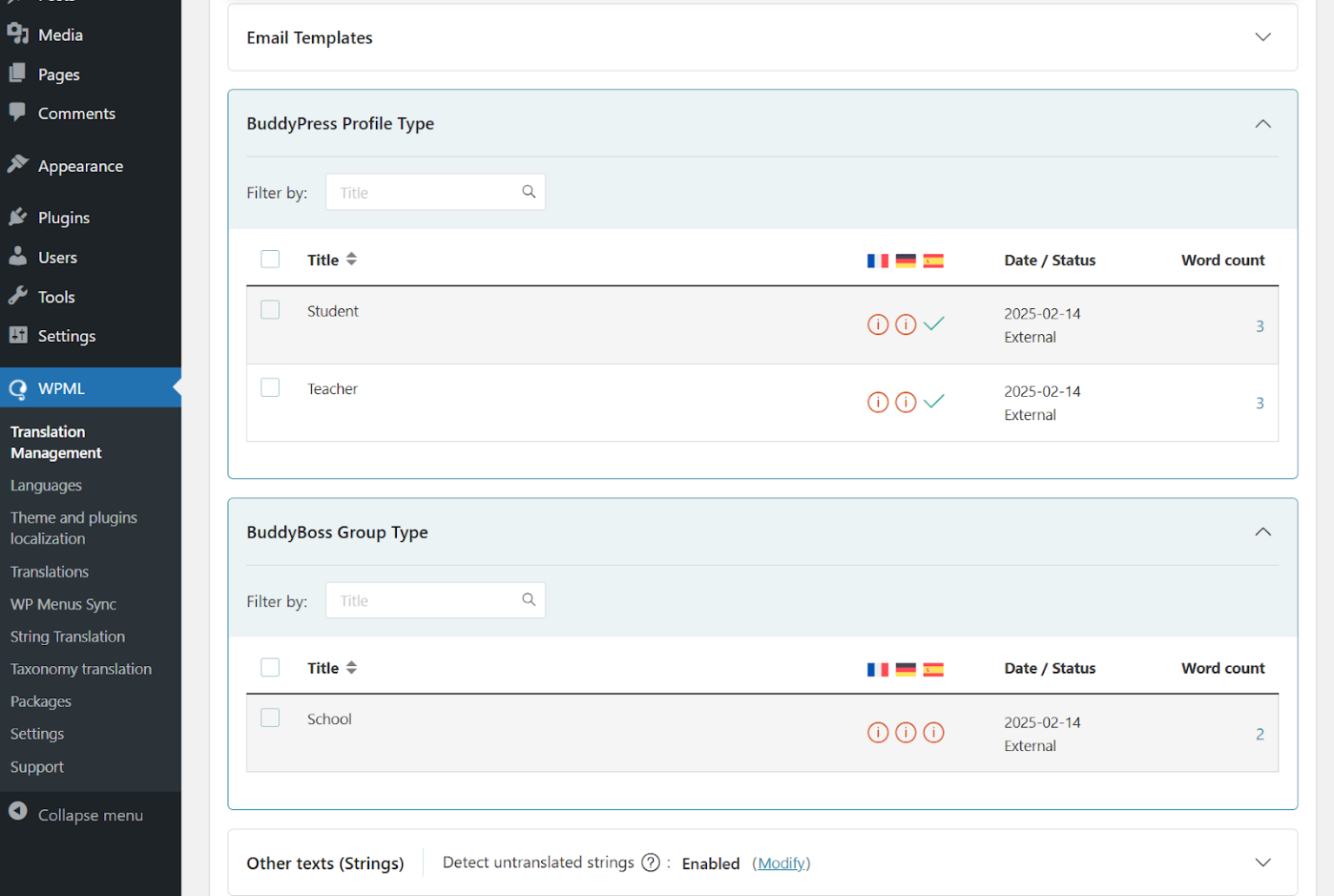The width and height of the screenshot is (1334, 896).
Task: Select the Student row checkbox
Action: click(270, 309)
